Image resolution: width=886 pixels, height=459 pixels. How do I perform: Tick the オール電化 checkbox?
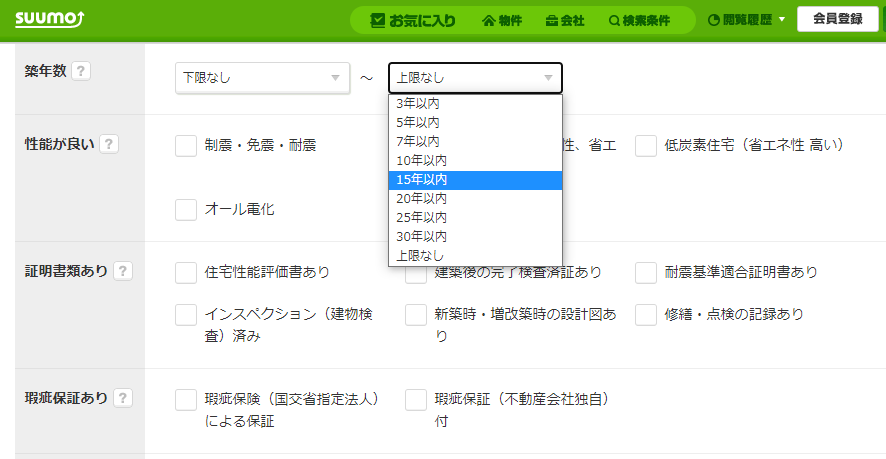click(186, 209)
